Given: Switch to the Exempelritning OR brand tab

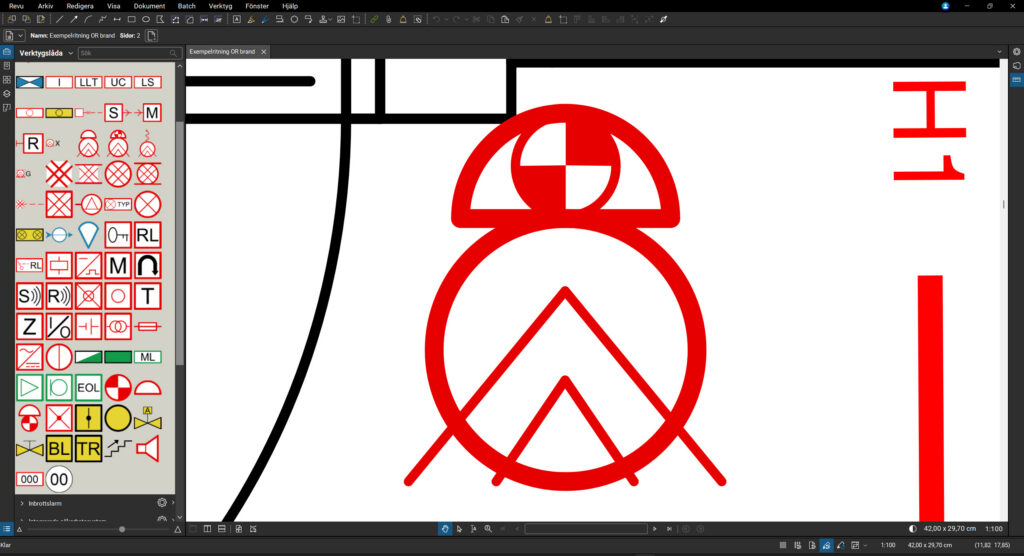Looking at the screenshot, I should (222, 52).
